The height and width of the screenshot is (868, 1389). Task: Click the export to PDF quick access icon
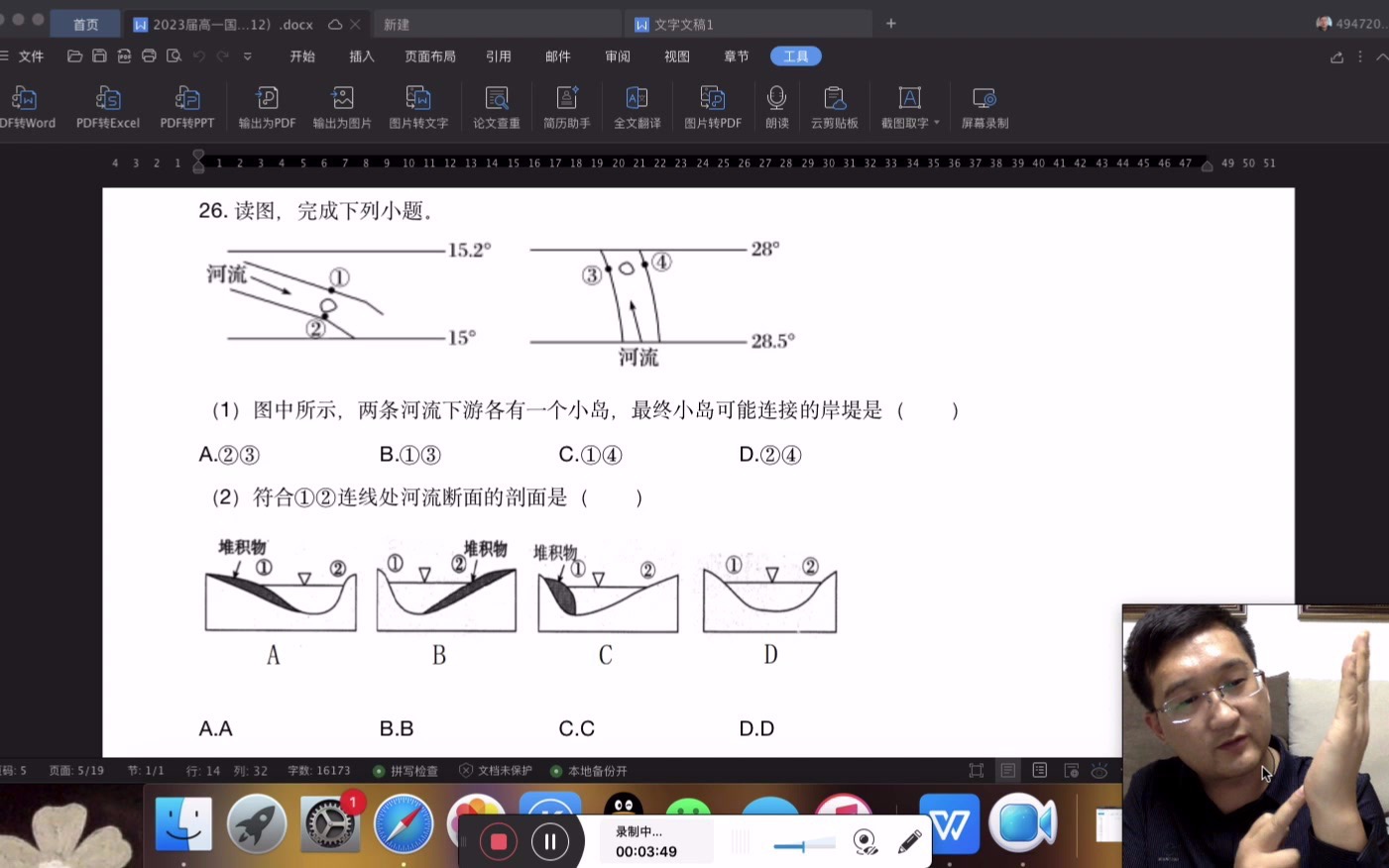(x=124, y=56)
